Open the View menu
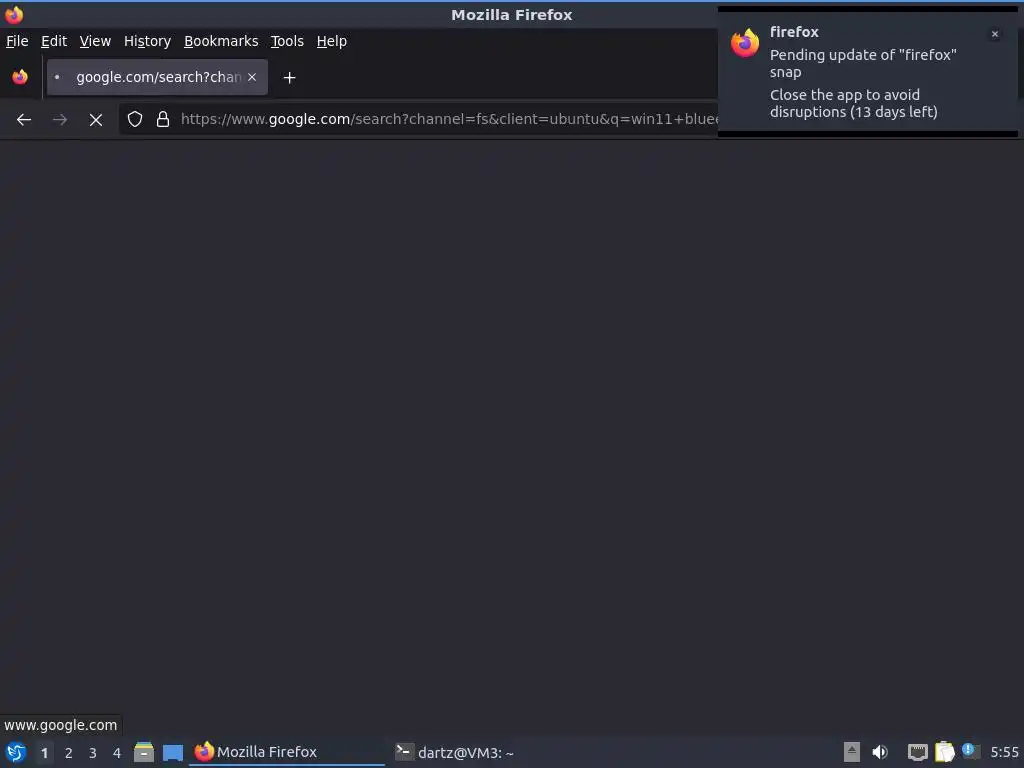The image size is (1024, 768). pos(95,41)
